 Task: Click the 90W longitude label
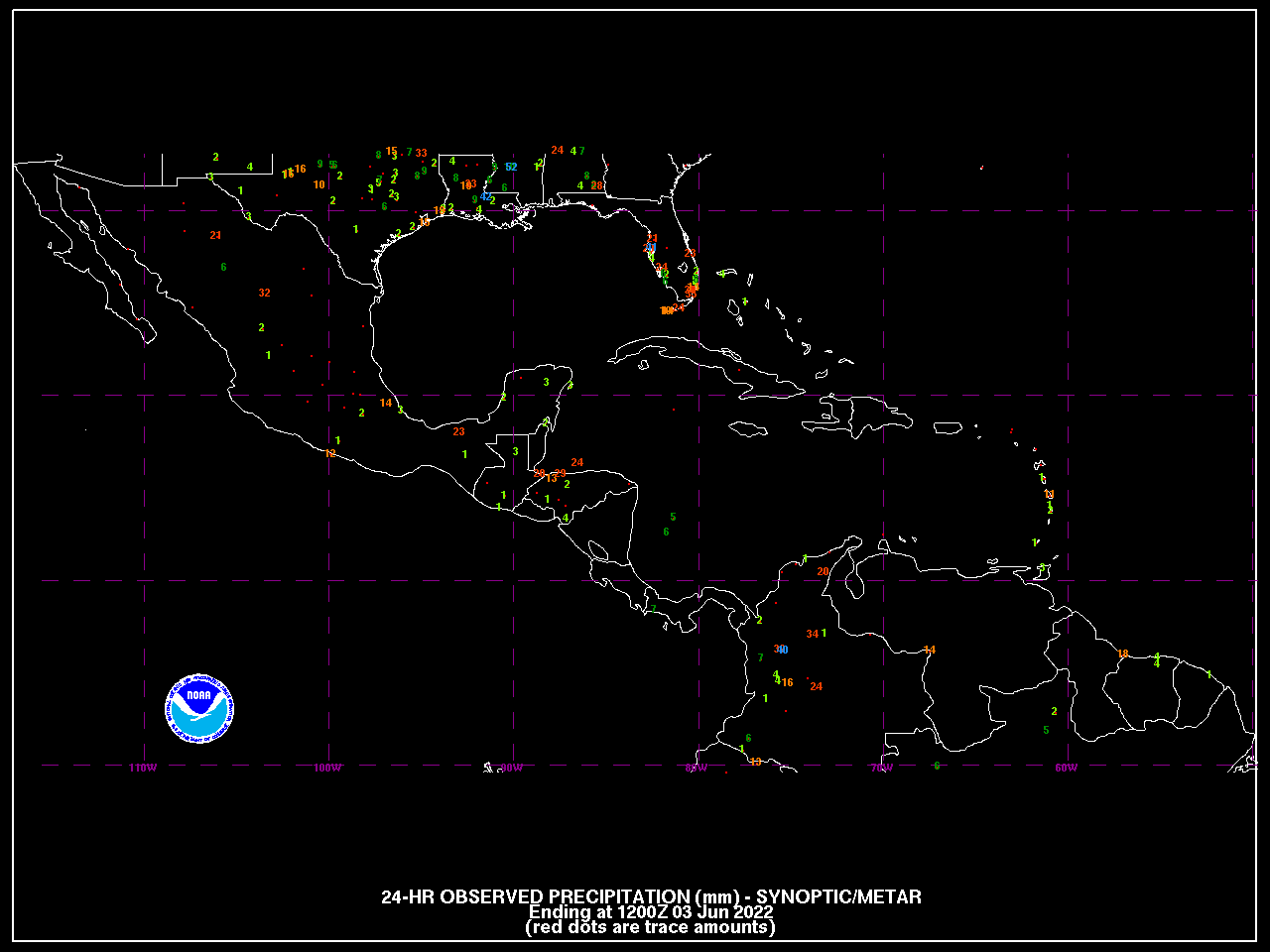click(x=512, y=768)
